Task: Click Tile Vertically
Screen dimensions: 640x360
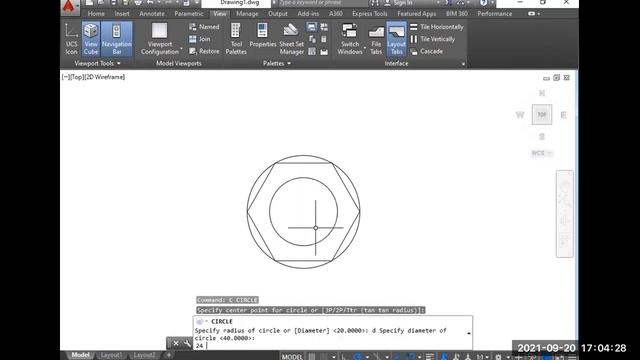Action: tap(432, 39)
